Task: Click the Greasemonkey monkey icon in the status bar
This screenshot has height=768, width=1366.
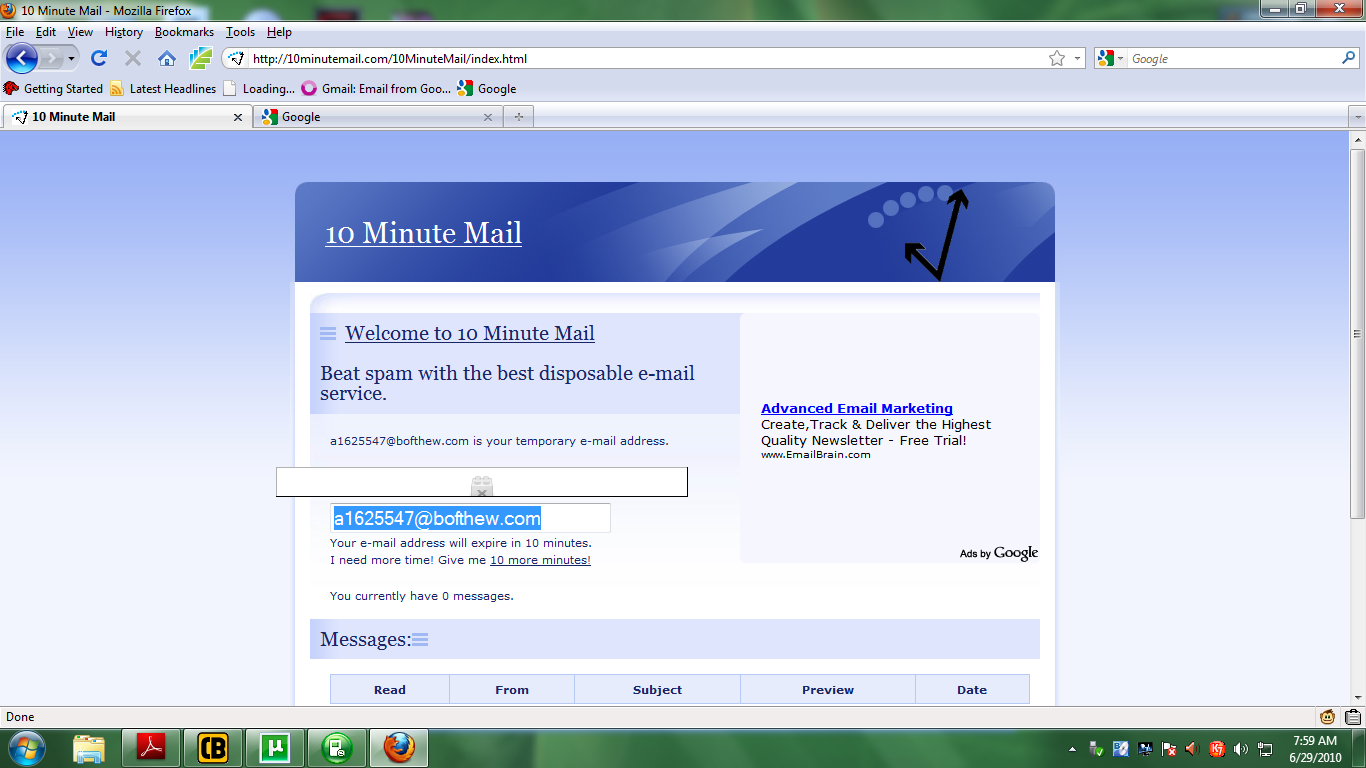Action: pos(1327,718)
